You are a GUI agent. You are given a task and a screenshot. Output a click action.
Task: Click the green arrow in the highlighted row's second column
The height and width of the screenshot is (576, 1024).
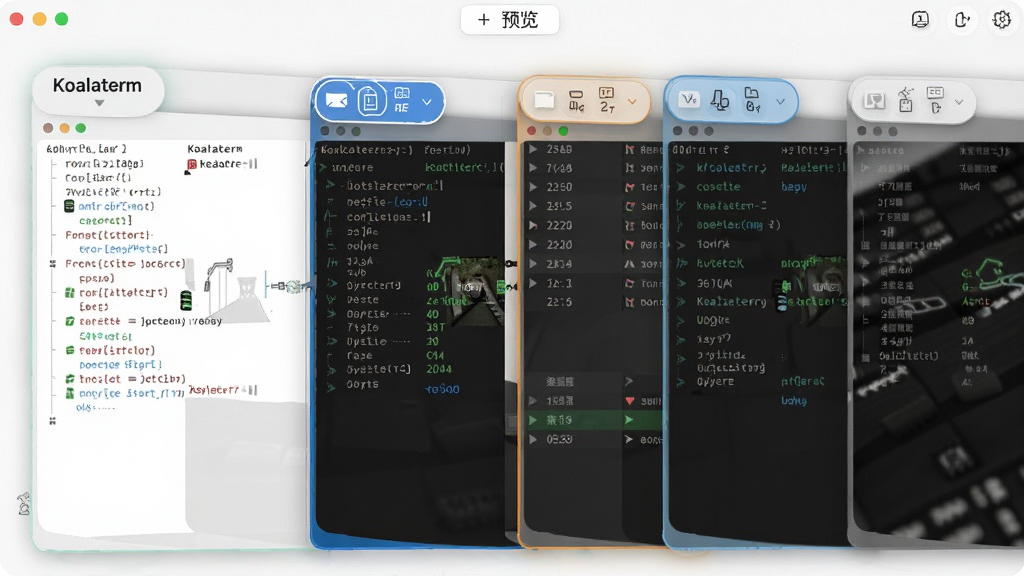629,420
